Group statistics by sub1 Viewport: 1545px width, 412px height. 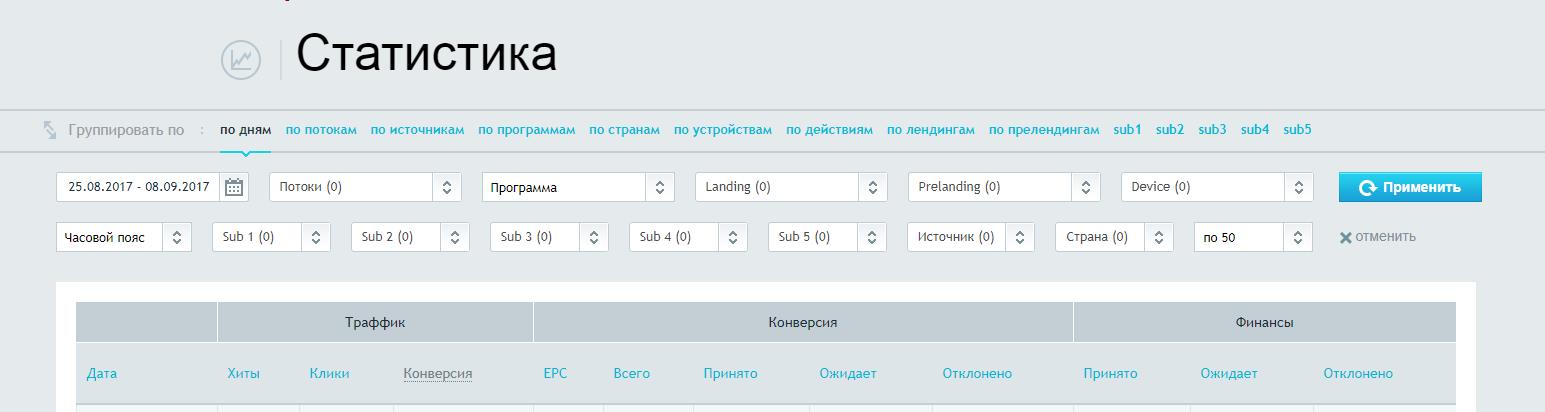point(1127,130)
